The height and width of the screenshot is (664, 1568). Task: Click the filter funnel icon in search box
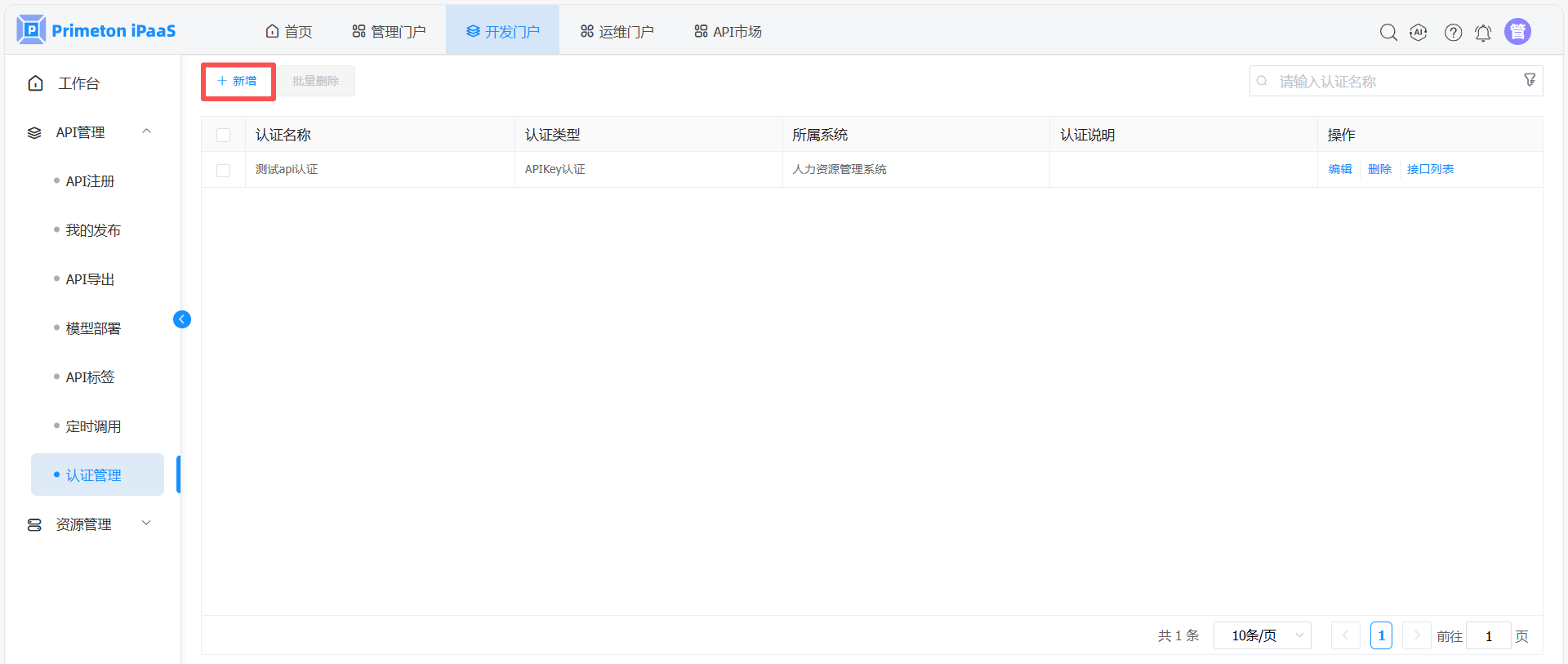point(1530,80)
